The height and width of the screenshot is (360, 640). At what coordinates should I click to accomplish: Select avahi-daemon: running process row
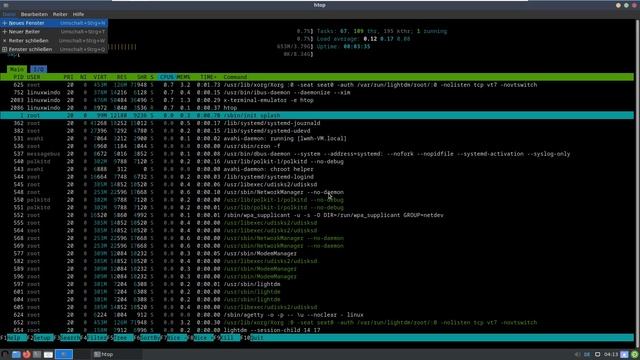pos(317,139)
